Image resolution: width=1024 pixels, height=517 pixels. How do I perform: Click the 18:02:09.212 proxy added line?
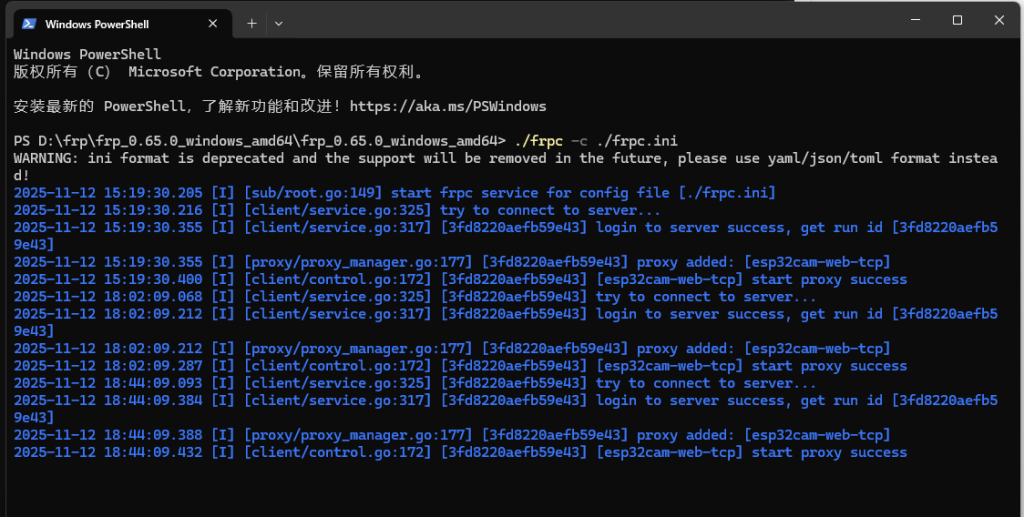[x=452, y=349]
